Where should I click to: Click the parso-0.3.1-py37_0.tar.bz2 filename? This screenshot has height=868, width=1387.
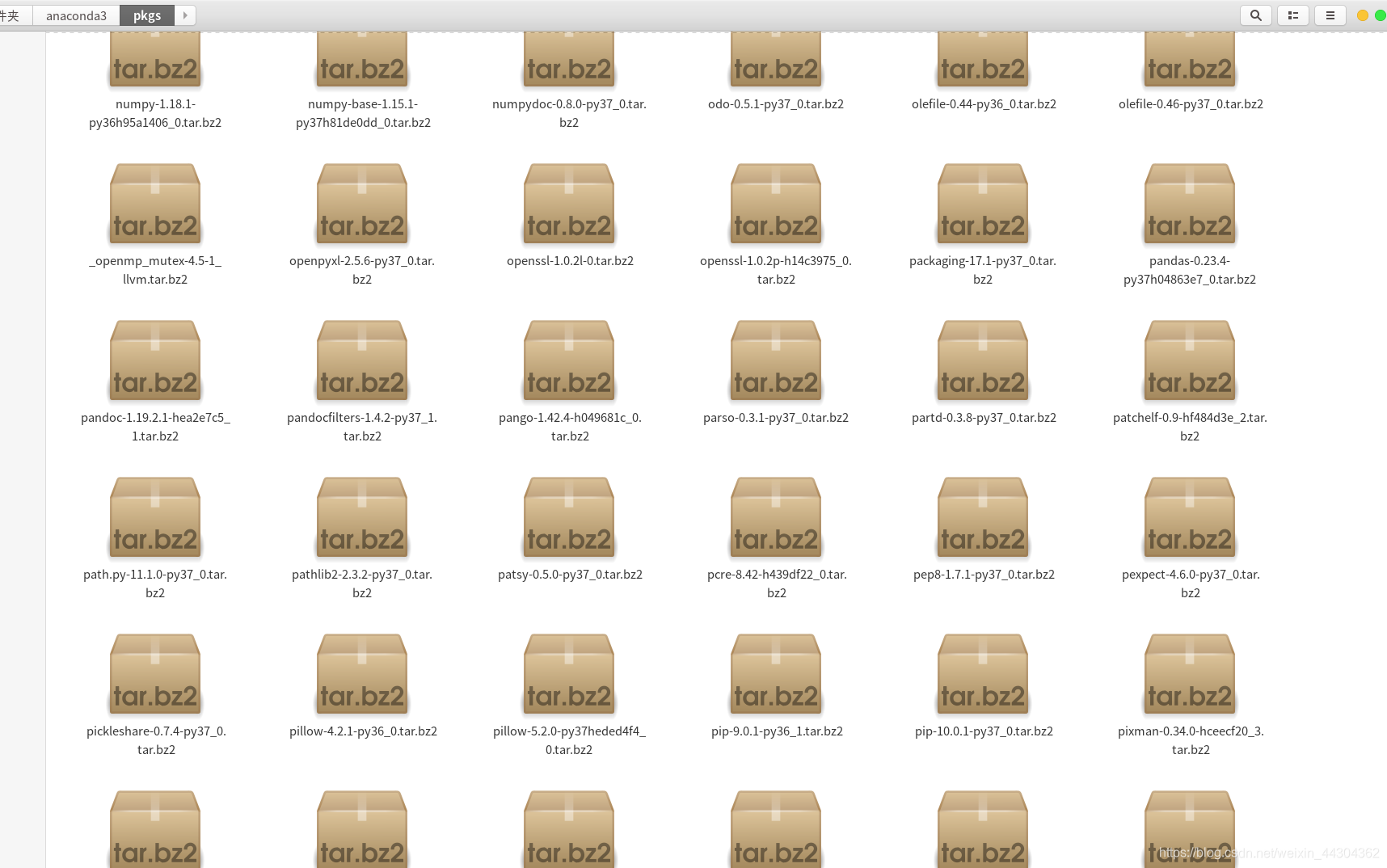(x=776, y=418)
